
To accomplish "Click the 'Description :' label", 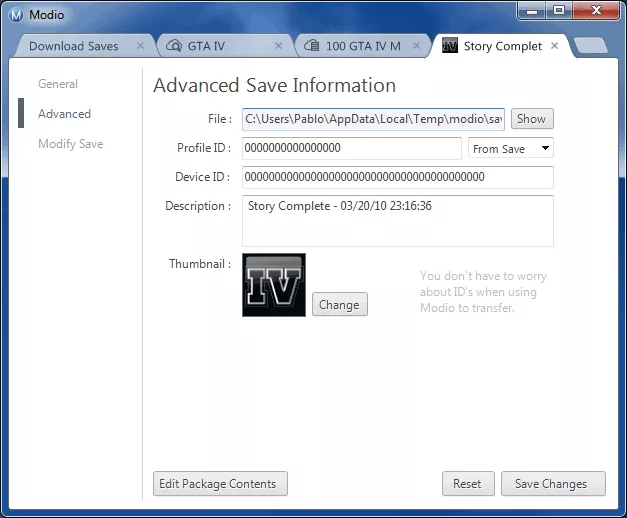I will pos(198,206).
